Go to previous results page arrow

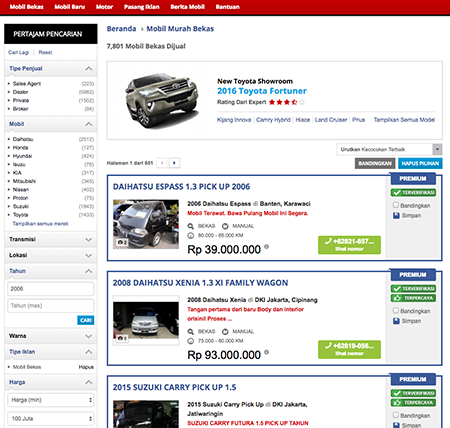point(162,163)
